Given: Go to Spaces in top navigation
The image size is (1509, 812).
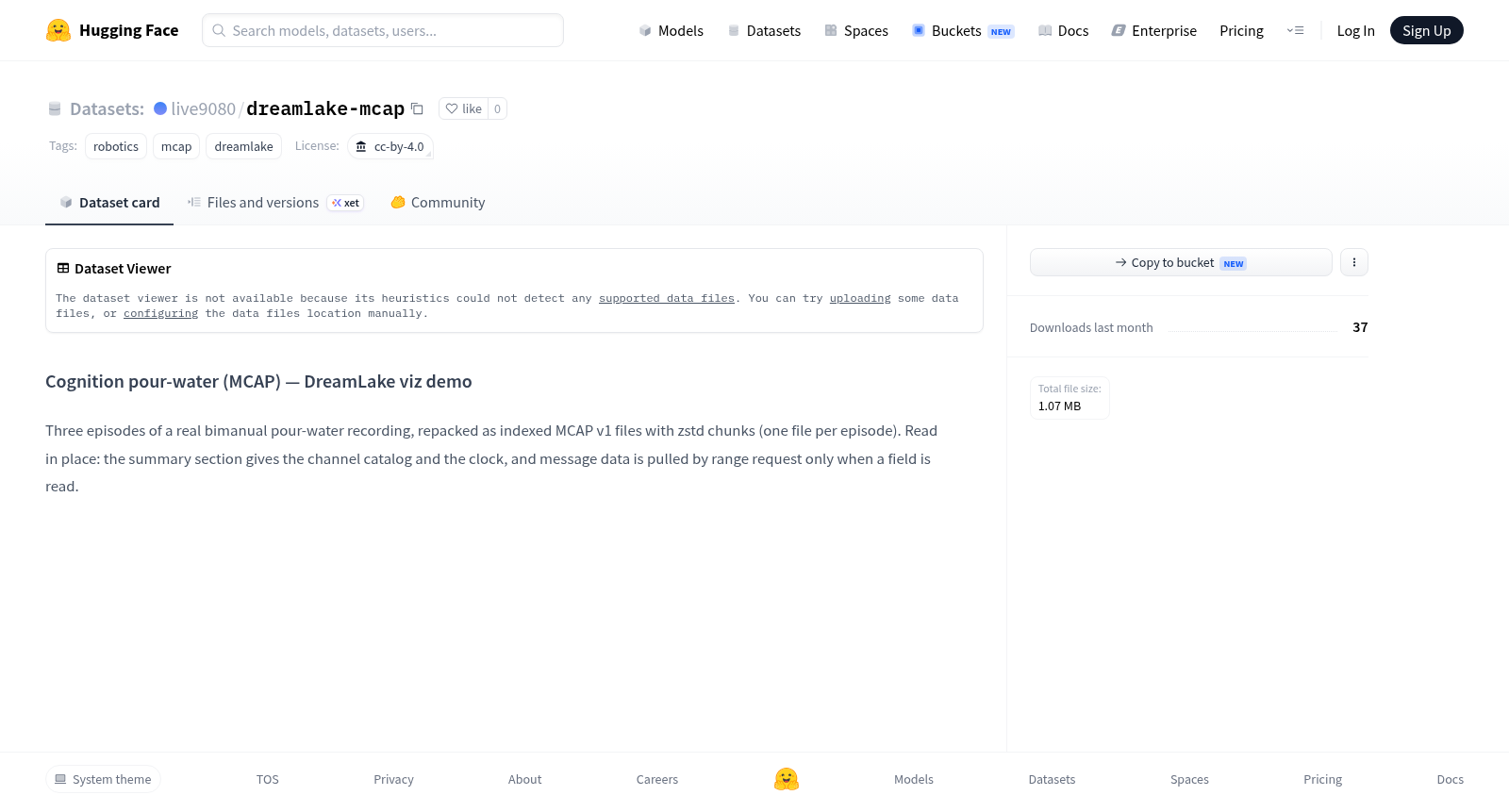Looking at the screenshot, I should [x=856, y=30].
